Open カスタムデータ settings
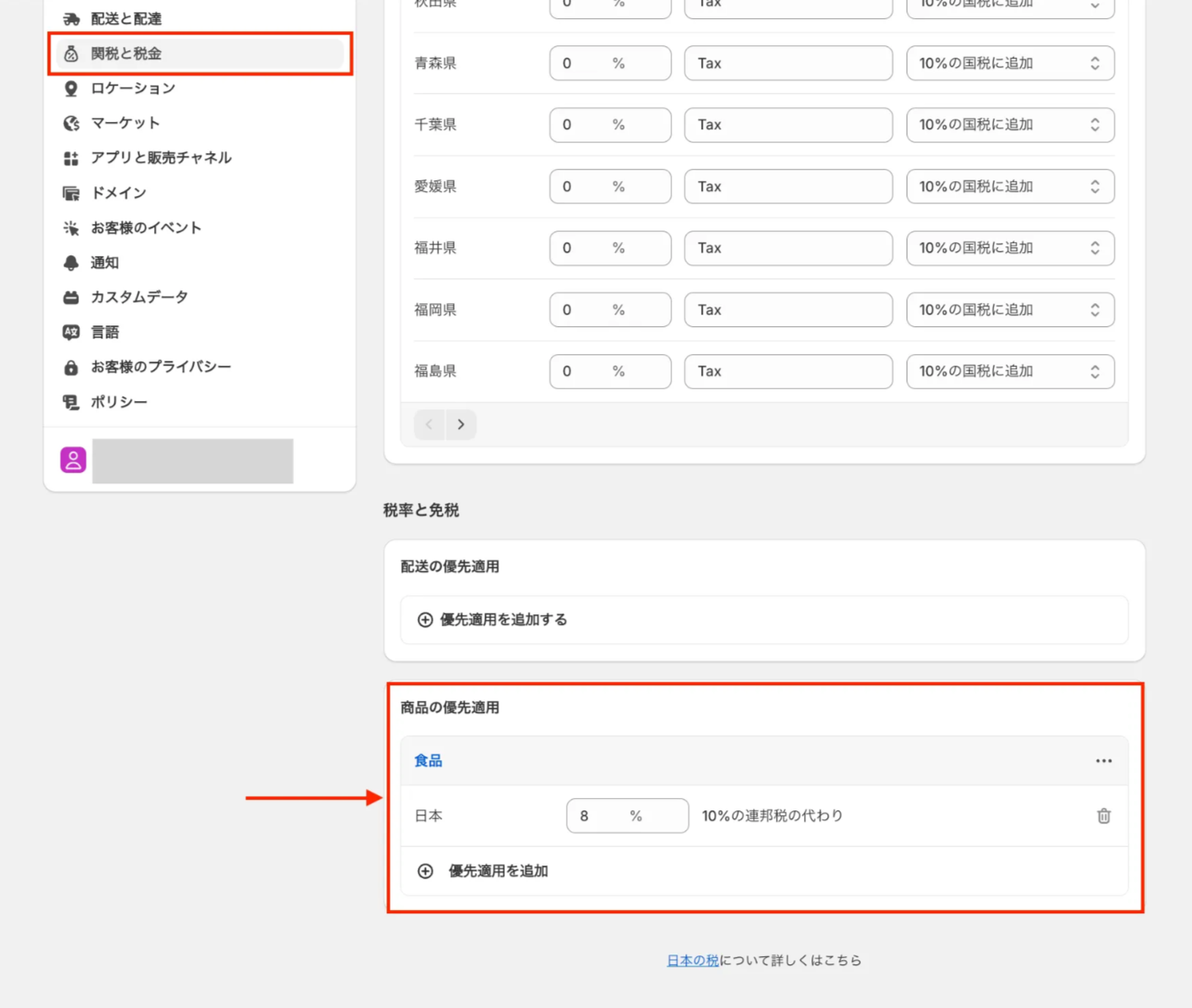The width and height of the screenshot is (1192, 1008). pos(200,297)
